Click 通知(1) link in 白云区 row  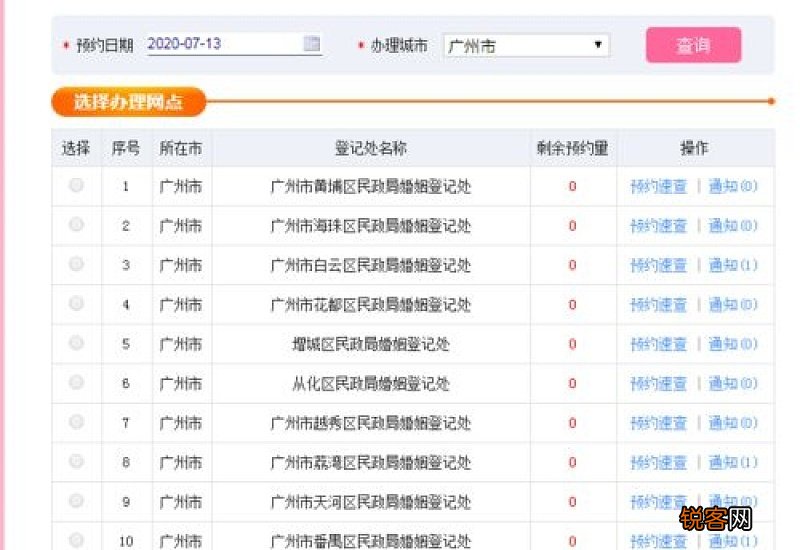(x=733, y=265)
